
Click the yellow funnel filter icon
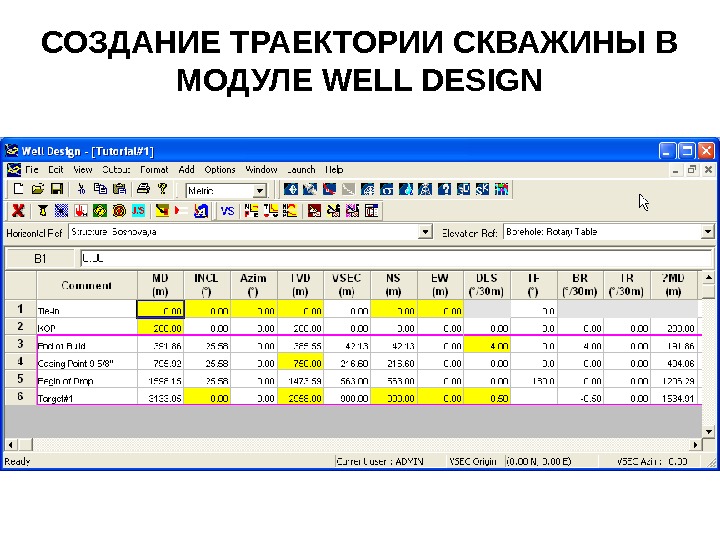[43, 211]
